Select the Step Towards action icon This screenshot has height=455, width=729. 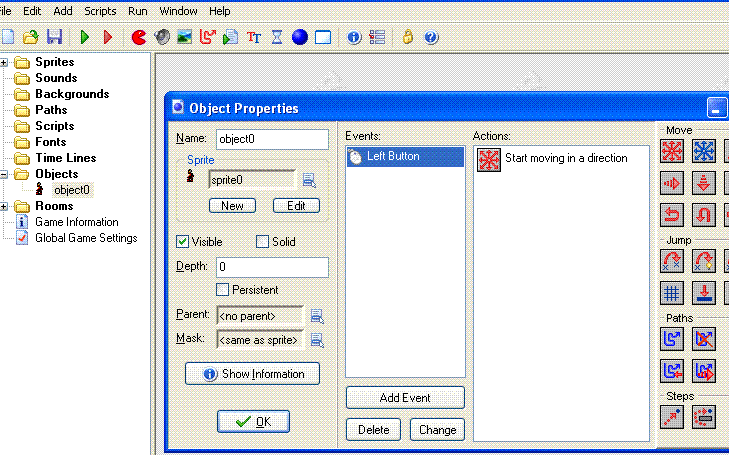672,417
